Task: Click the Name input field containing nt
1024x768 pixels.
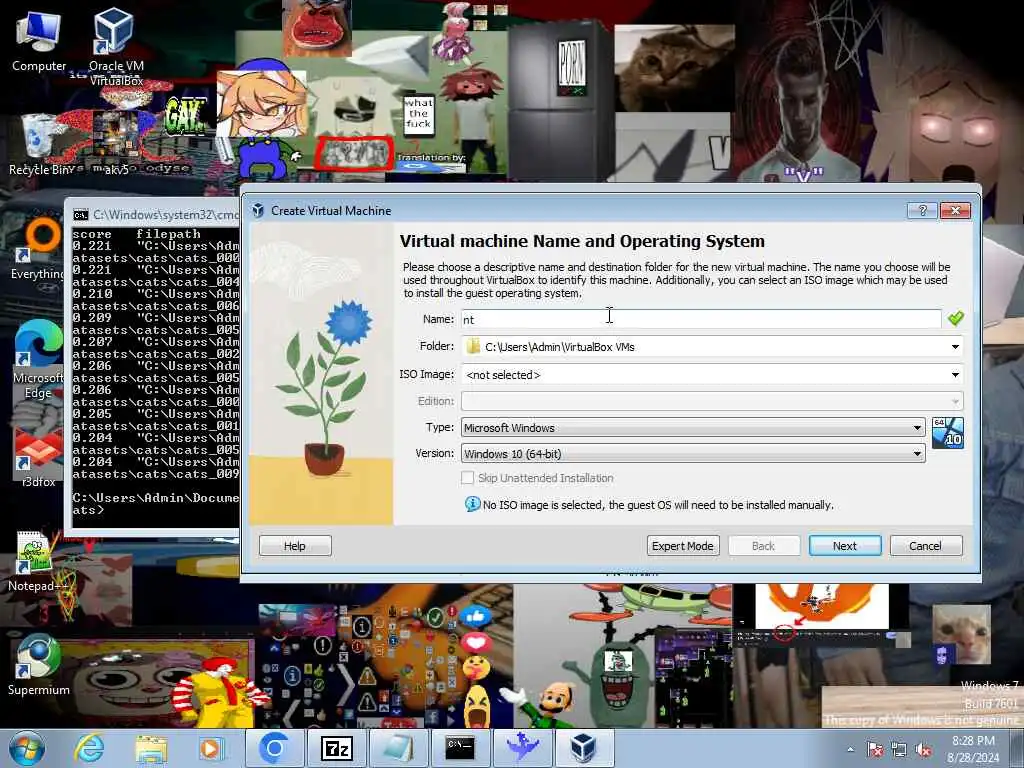Action: pyautogui.click(x=701, y=319)
